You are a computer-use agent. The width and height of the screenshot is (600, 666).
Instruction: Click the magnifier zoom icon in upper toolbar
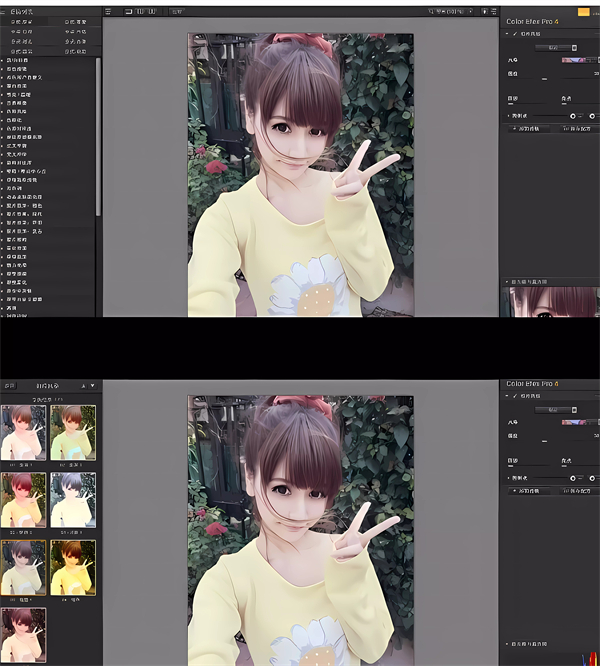pyautogui.click(x=431, y=11)
